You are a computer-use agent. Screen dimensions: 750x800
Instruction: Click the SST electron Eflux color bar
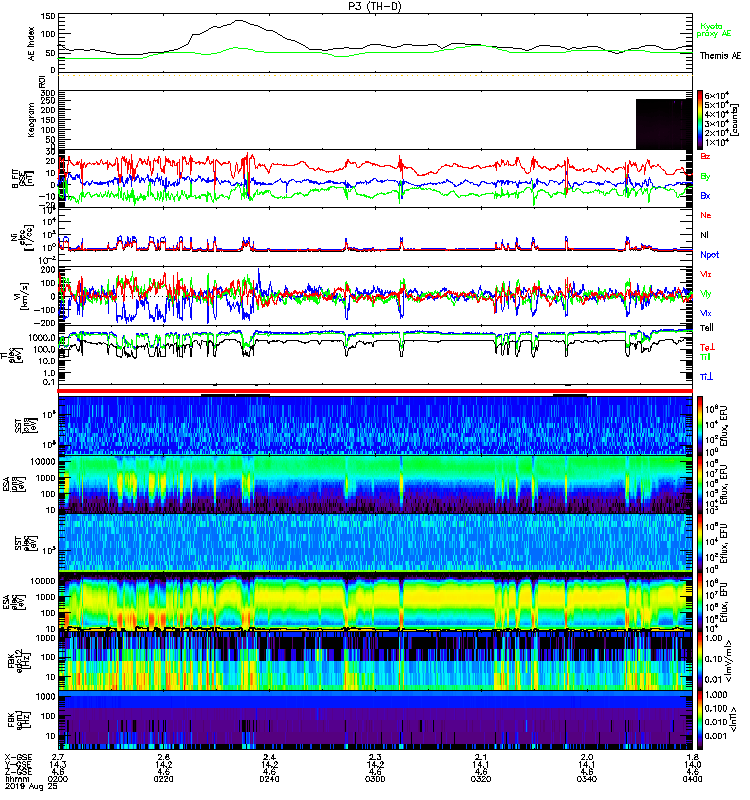pyautogui.click(x=700, y=543)
